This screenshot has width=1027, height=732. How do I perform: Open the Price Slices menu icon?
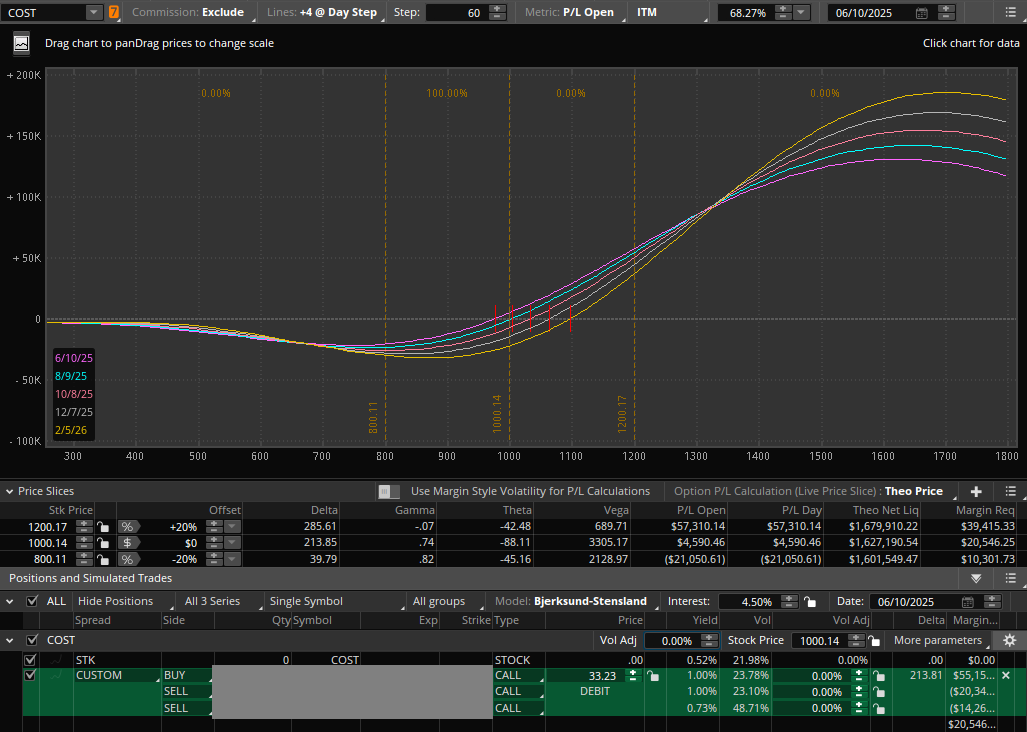[1011, 491]
